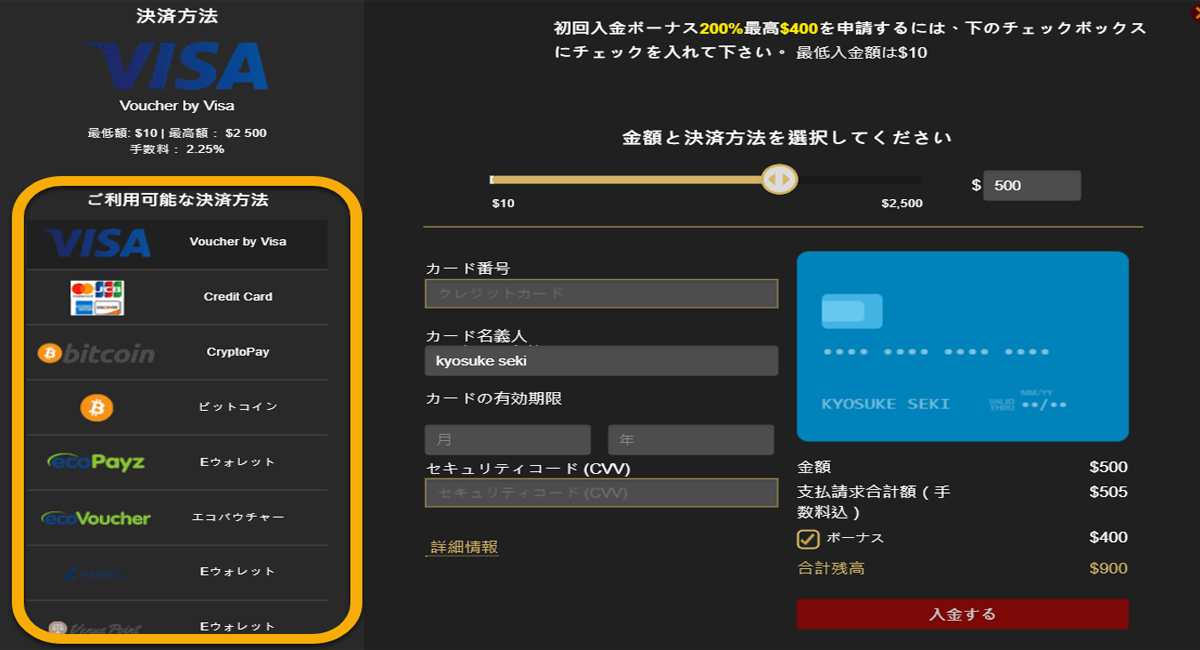Image resolution: width=1200 pixels, height=650 pixels.
Task: Click the 入金する deposit button
Action: point(962,614)
